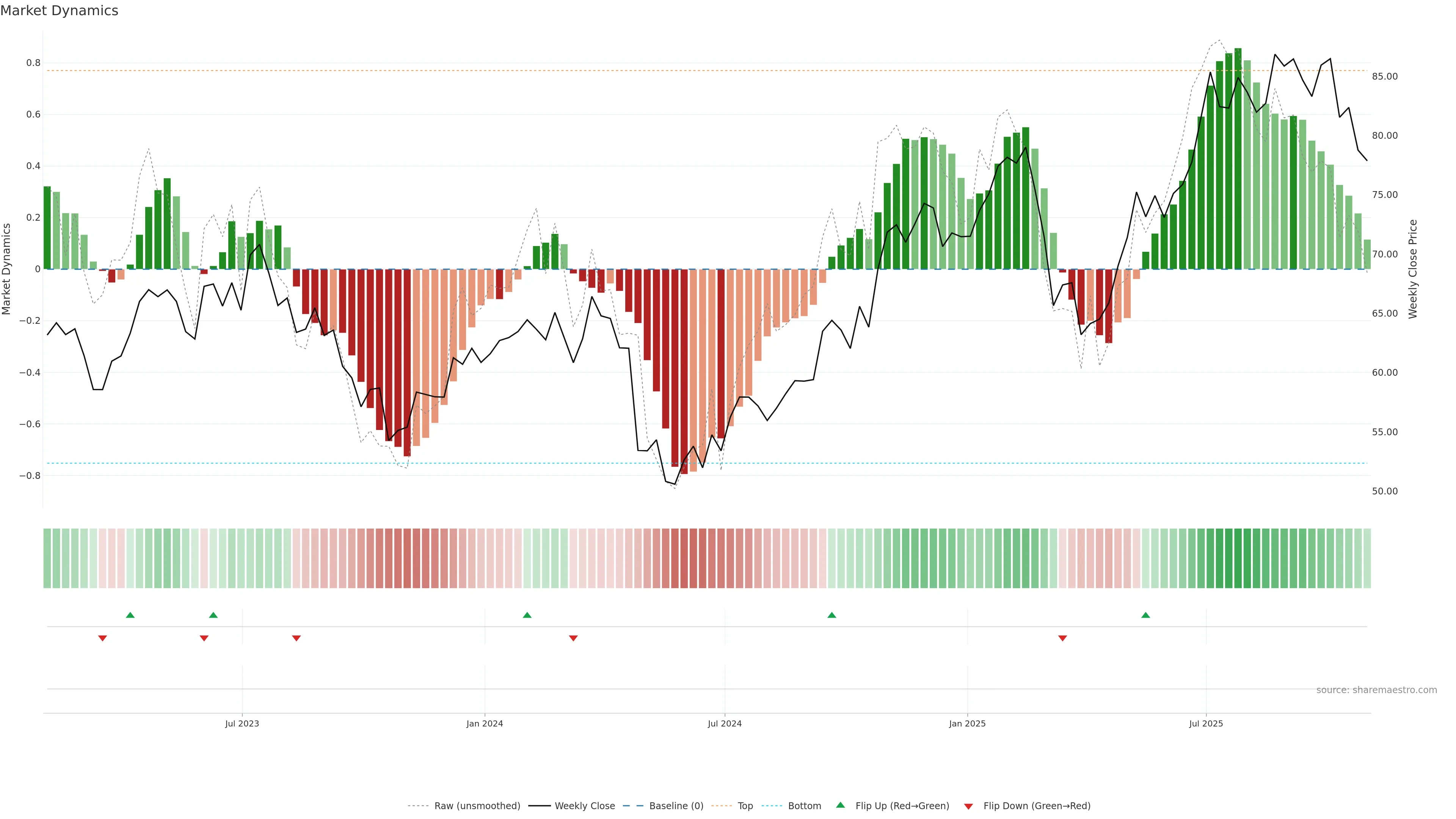Click the Flip Up green triangle legend icon
The image size is (1456, 819).
tap(841, 805)
